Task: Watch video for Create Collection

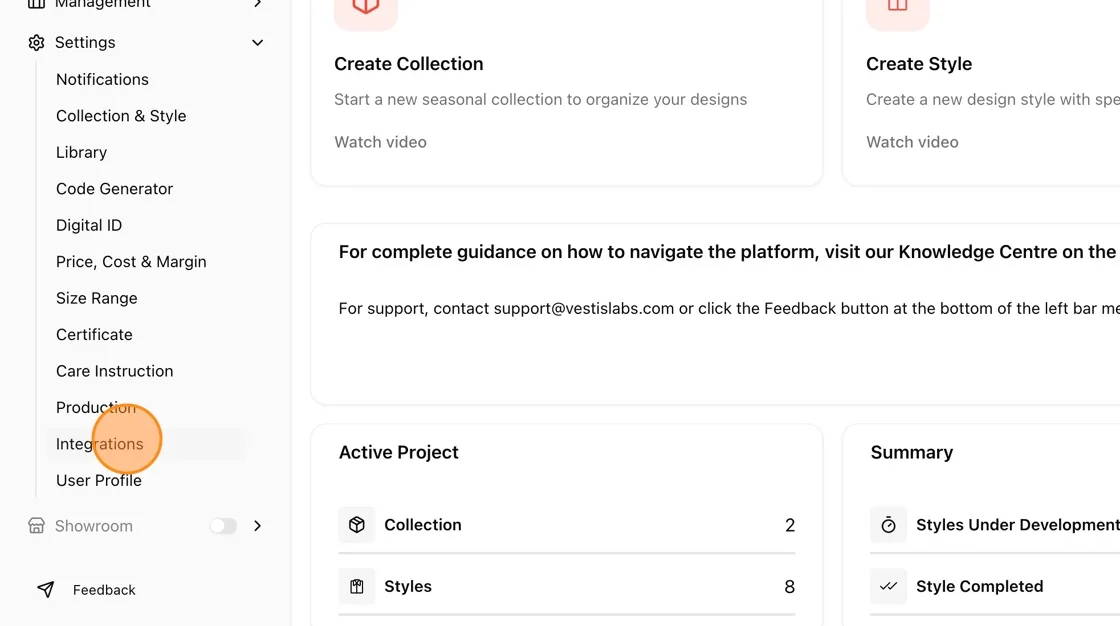Action: 380,142
